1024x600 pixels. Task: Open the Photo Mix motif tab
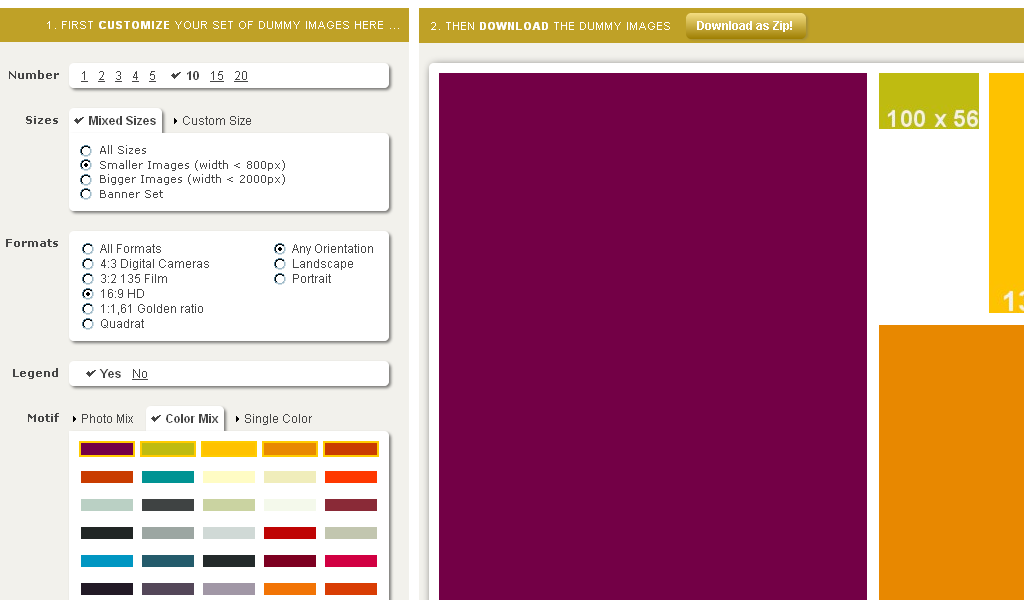coord(103,418)
